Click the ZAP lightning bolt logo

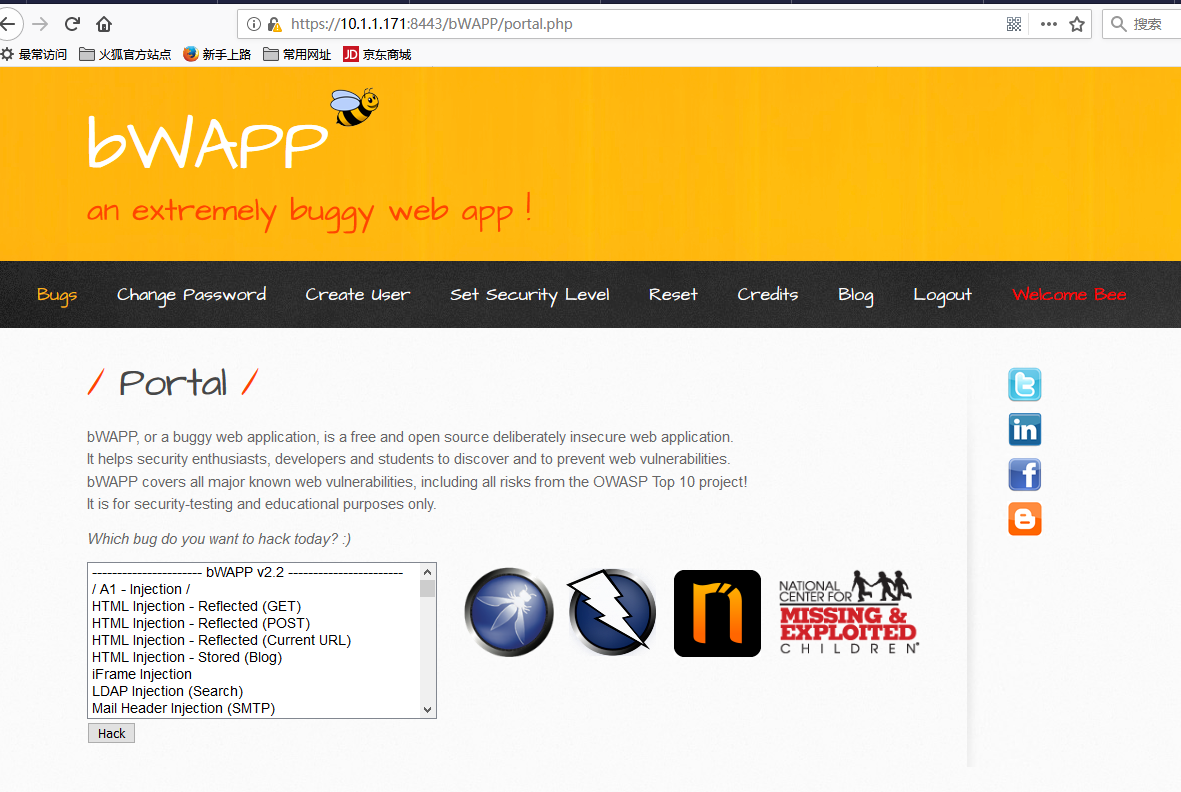612,612
